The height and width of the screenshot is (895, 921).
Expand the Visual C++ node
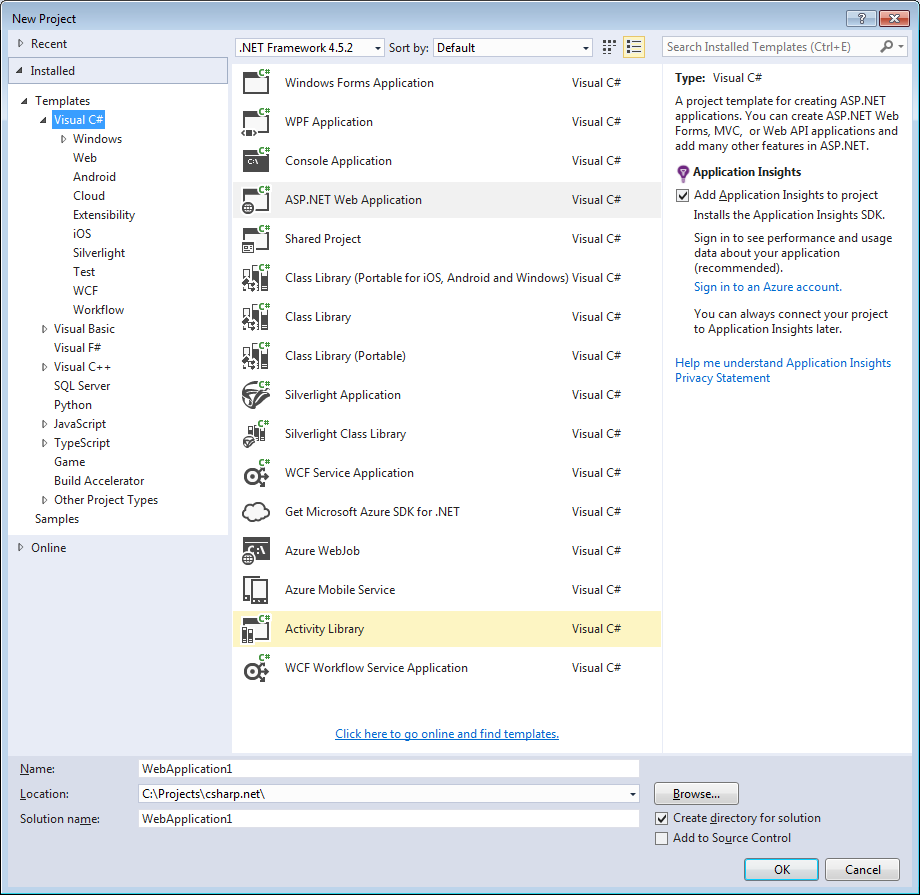(x=44, y=367)
